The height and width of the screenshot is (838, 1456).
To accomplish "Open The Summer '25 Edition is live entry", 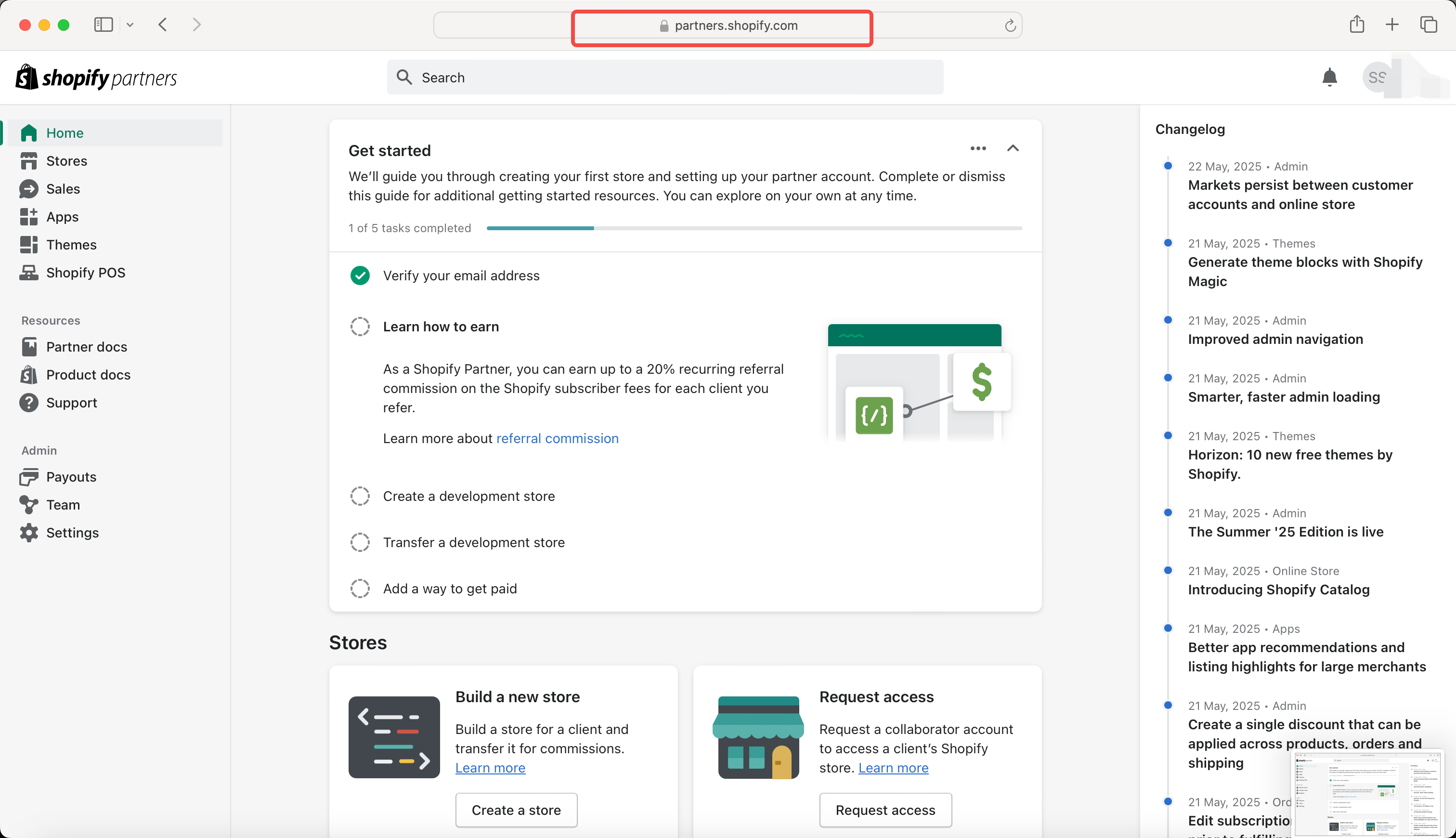I will point(1286,532).
